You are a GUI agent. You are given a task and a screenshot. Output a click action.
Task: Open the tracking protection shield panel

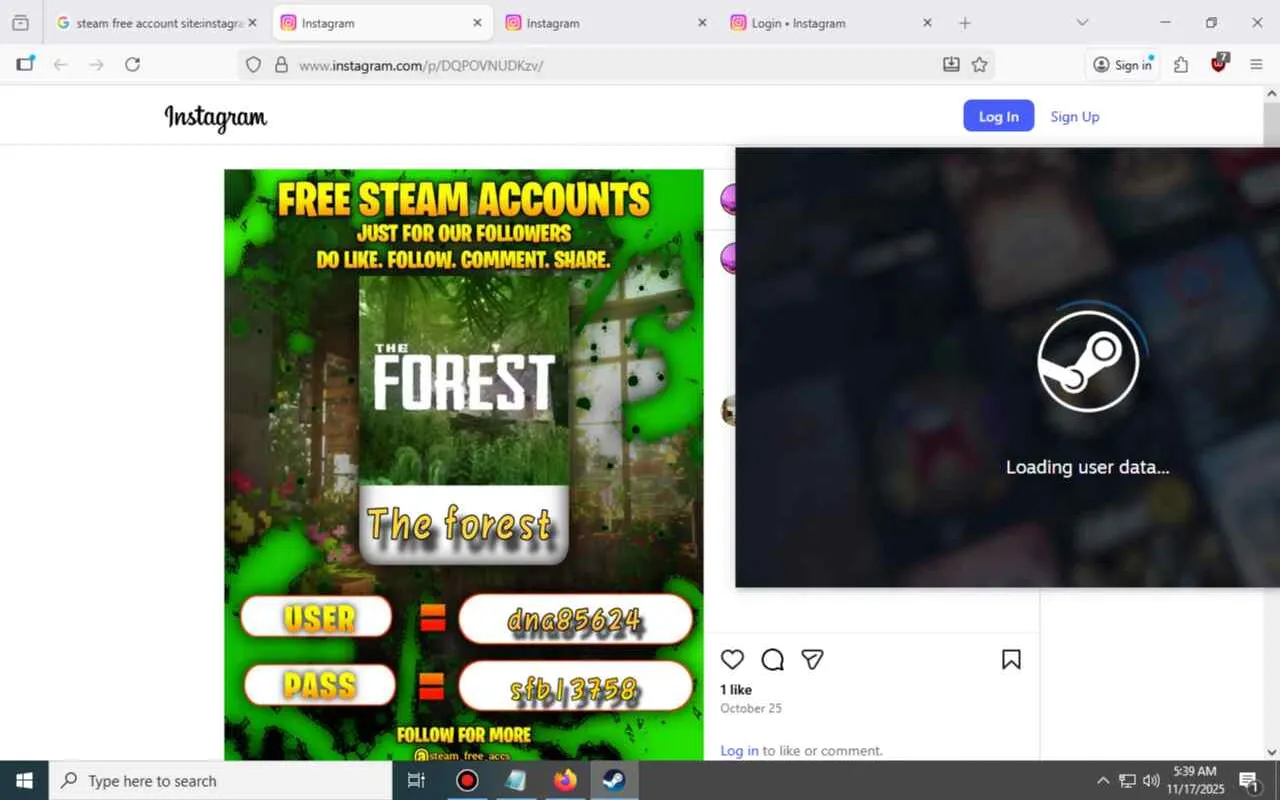(x=254, y=65)
